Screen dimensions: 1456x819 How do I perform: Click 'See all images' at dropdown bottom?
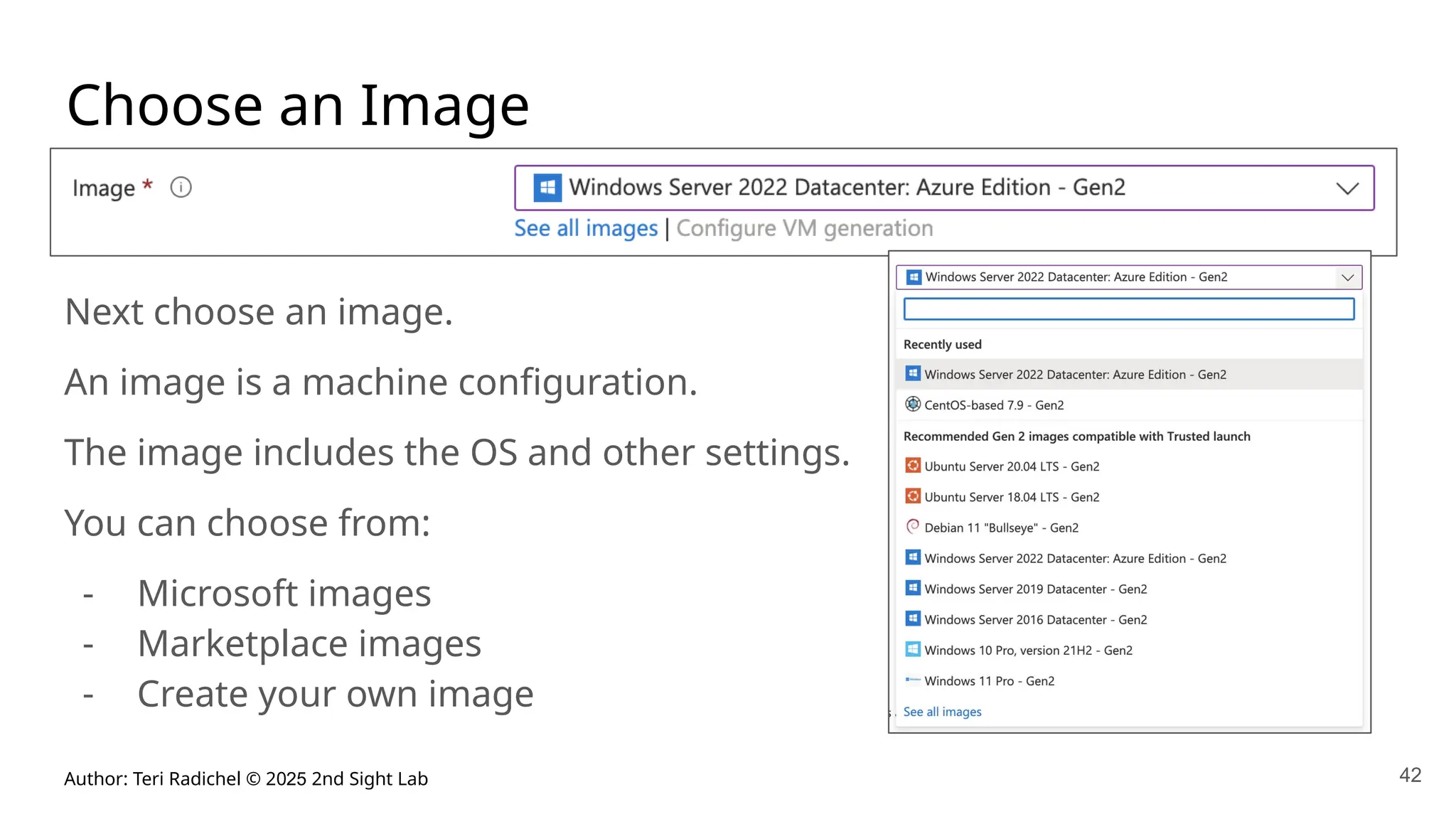pos(942,712)
